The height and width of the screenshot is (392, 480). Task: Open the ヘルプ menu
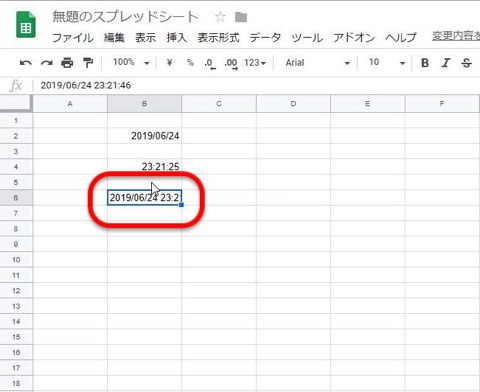tap(401, 37)
